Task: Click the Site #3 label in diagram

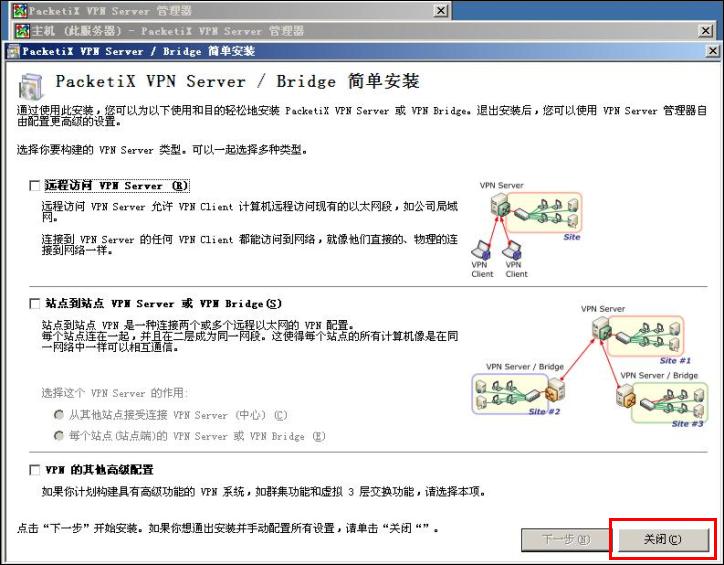Action: pos(687,423)
